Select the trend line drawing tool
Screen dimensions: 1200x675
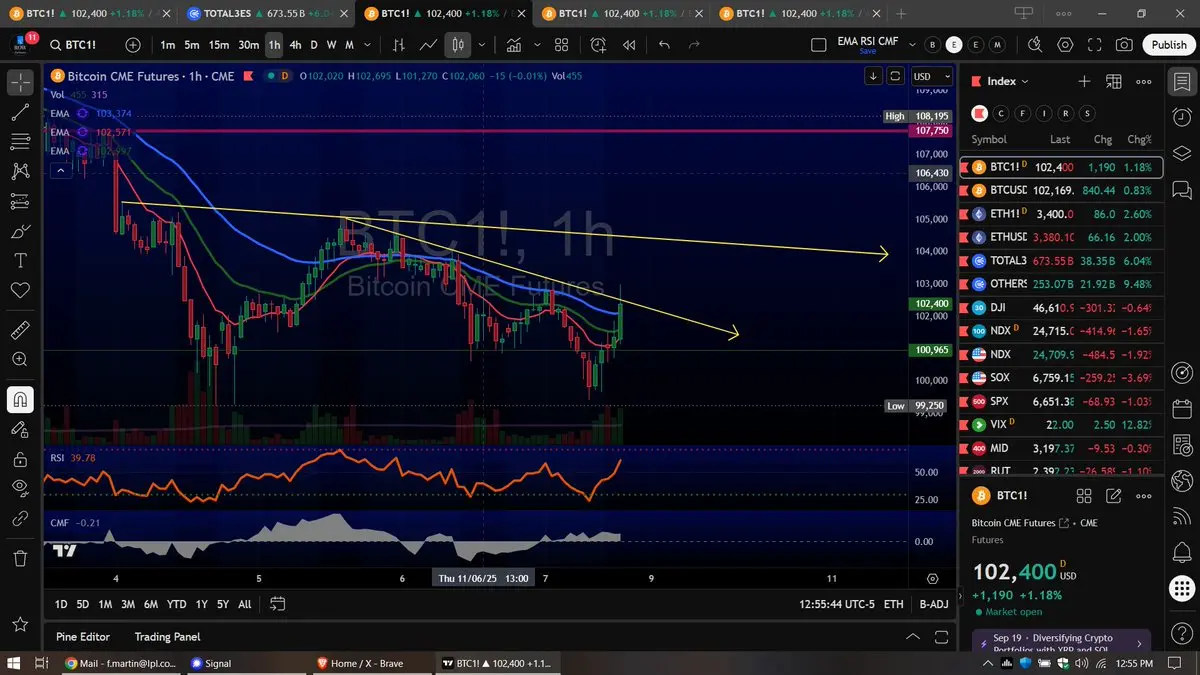(19, 112)
